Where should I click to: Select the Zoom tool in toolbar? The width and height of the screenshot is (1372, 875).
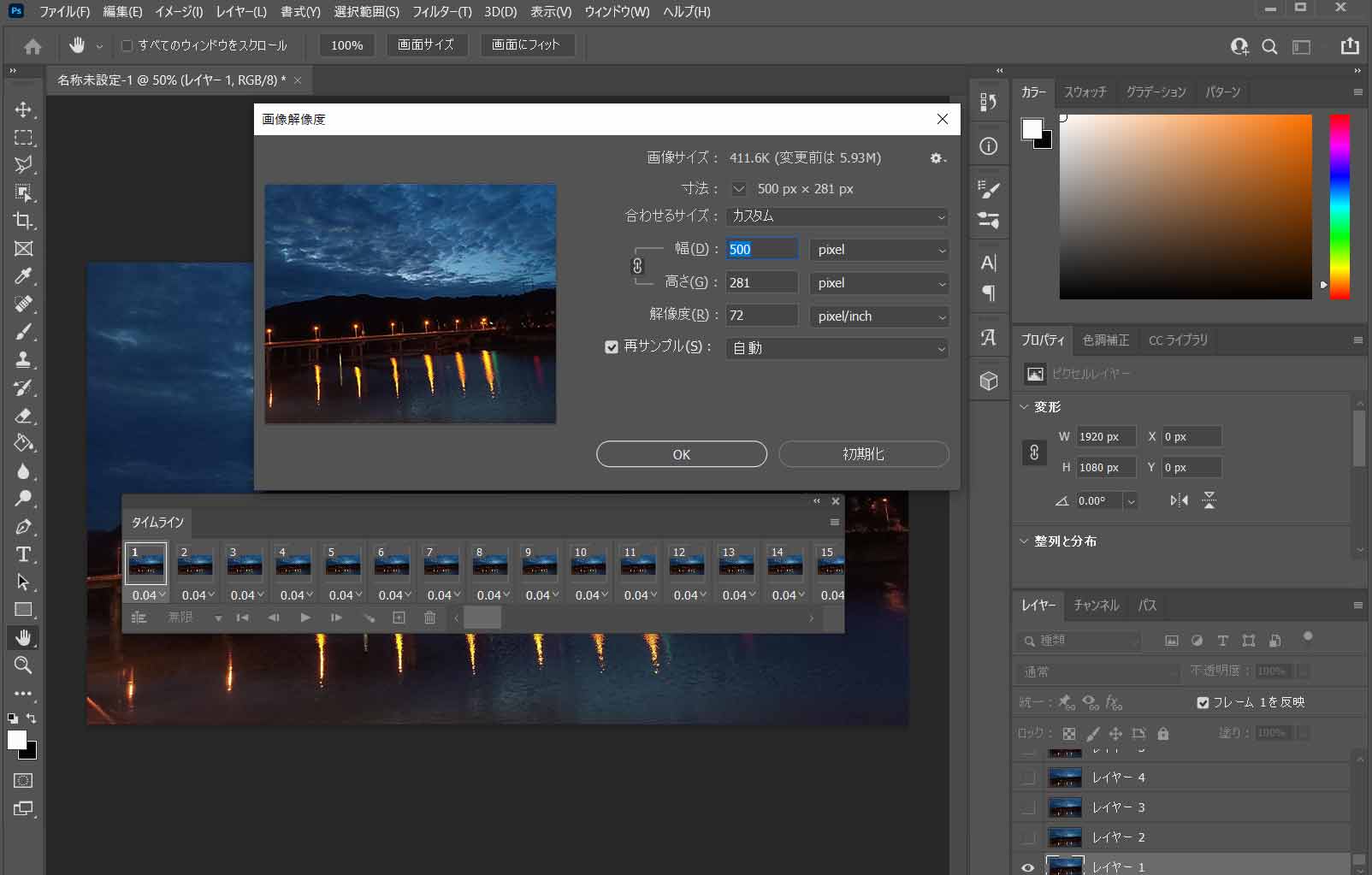click(23, 665)
